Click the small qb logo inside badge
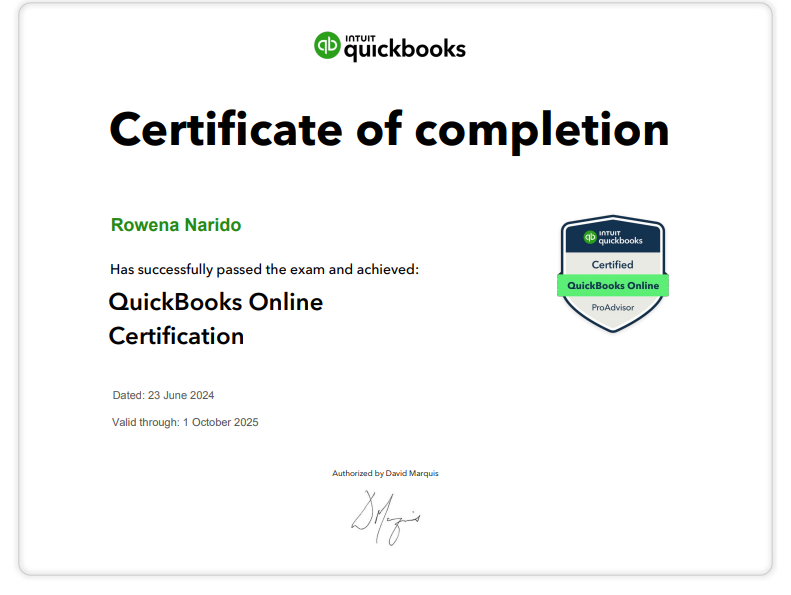 [x=590, y=237]
